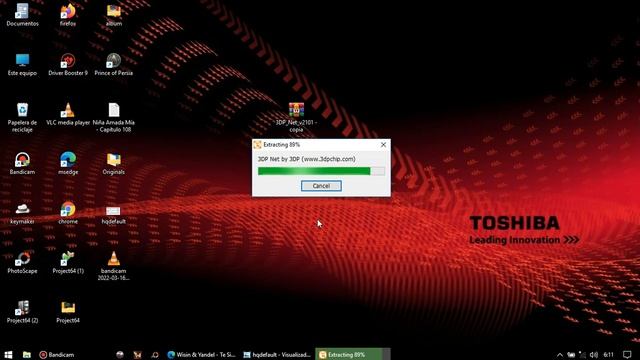Select the Project64 (2) icon
The width and height of the screenshot is (640, 360).
pyautogui.click(x=22, y=312)
